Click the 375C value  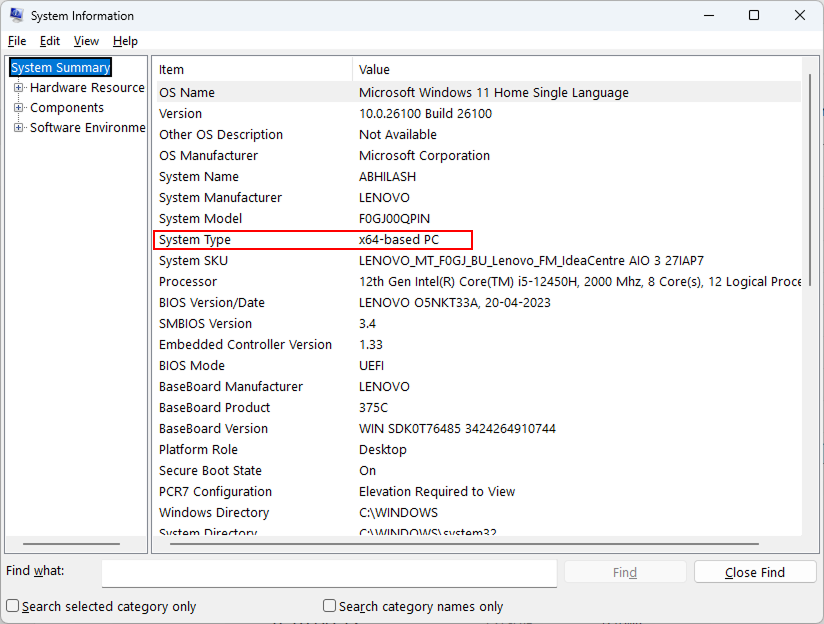(x=373, y=408)
